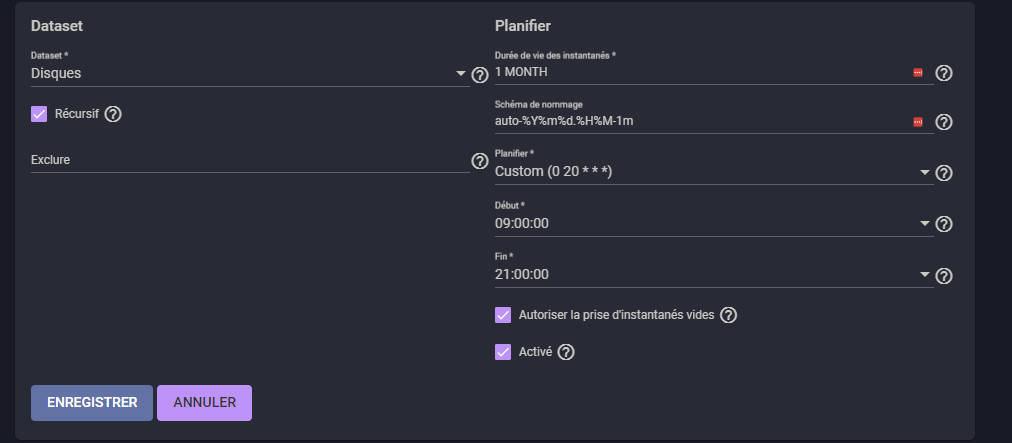Show help tooltip next to Activé
Image resolution: width=1012 pixels, height=443 pixels.
click(566, 352)
